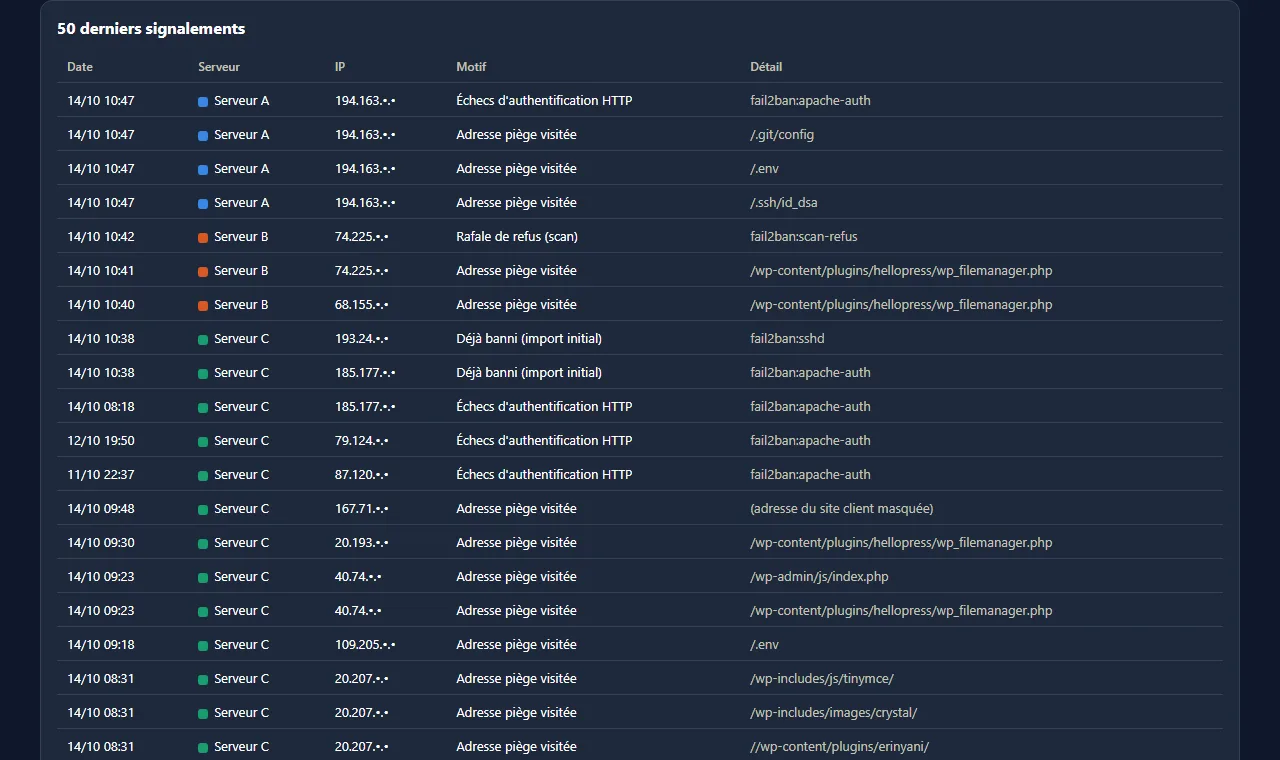Click the Détail column header
This screenshot has width=1280, height=760.
tap(766, 67)
